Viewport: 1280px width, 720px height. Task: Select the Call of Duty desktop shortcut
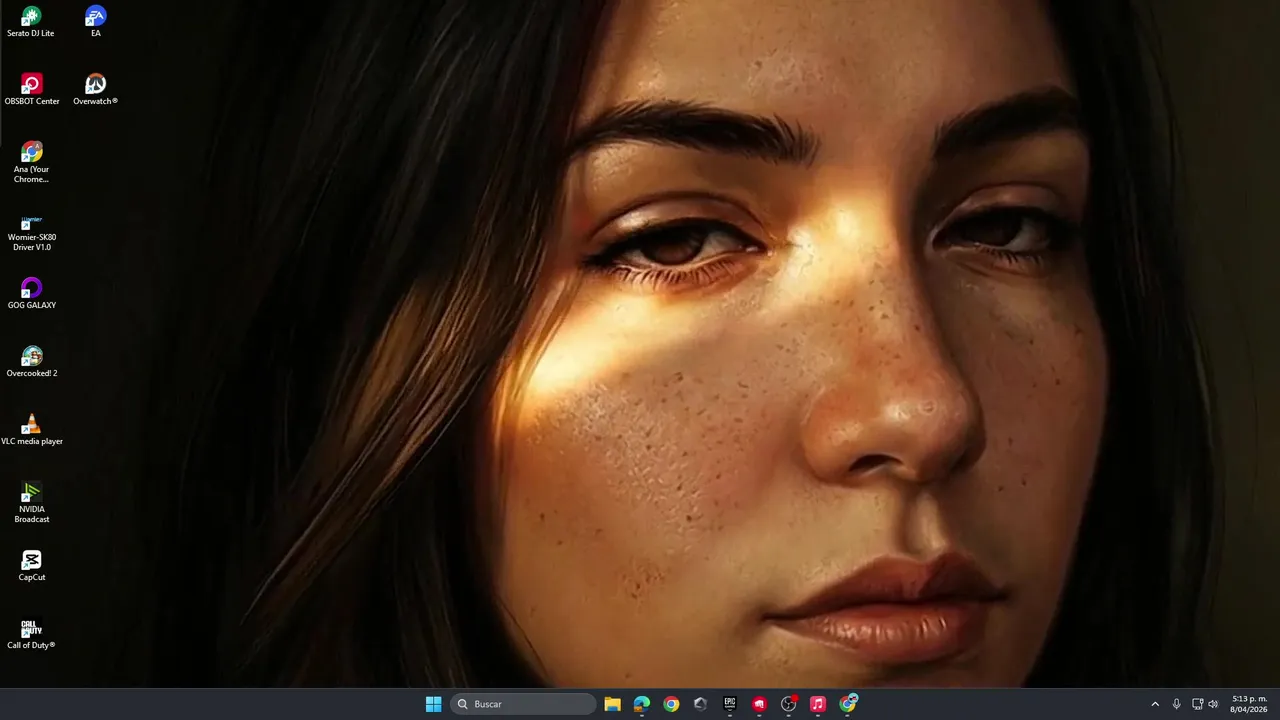[x=31, y=634]
